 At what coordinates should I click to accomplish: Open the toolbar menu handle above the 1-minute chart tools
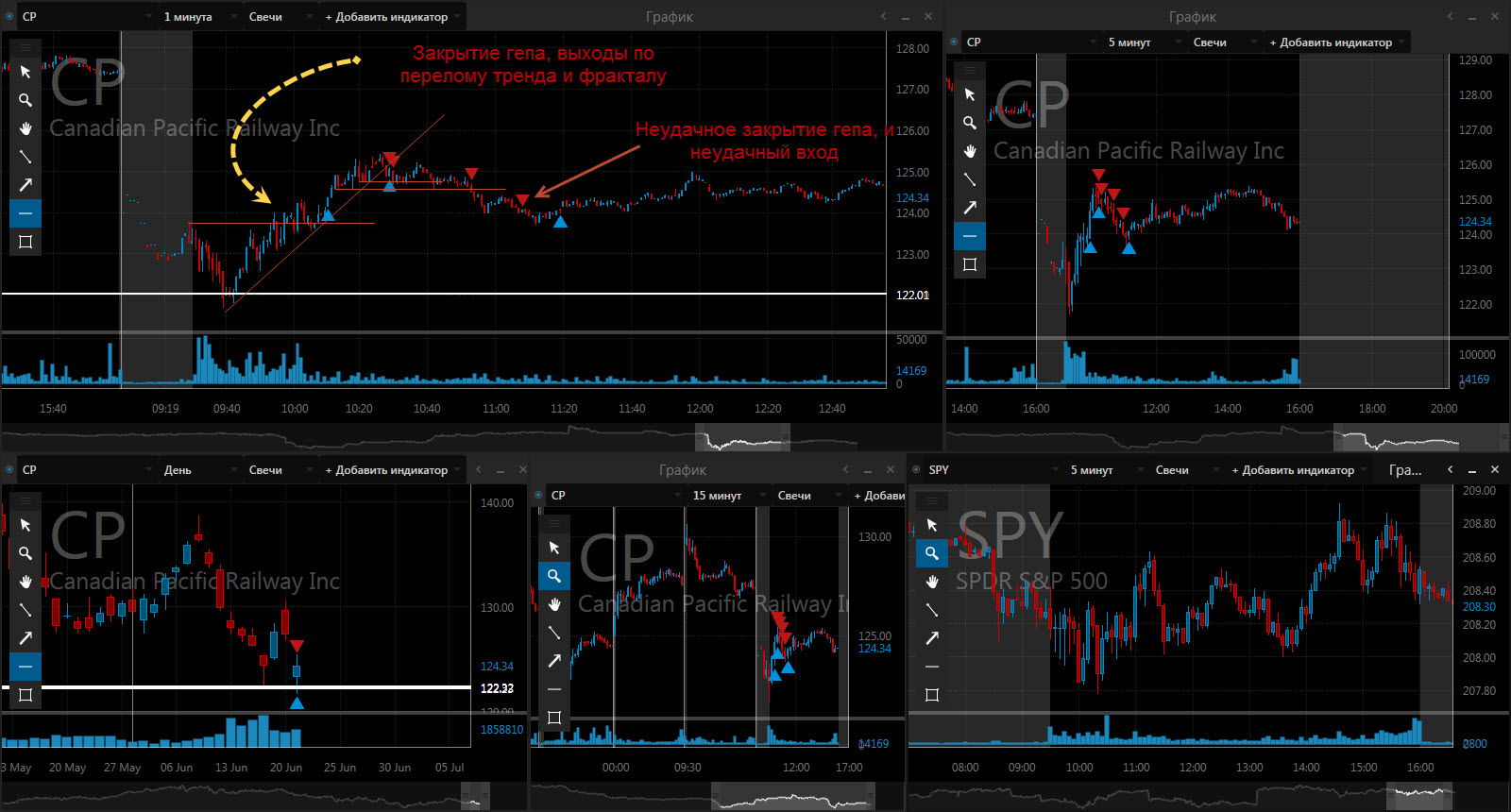[x=25, y=47]
